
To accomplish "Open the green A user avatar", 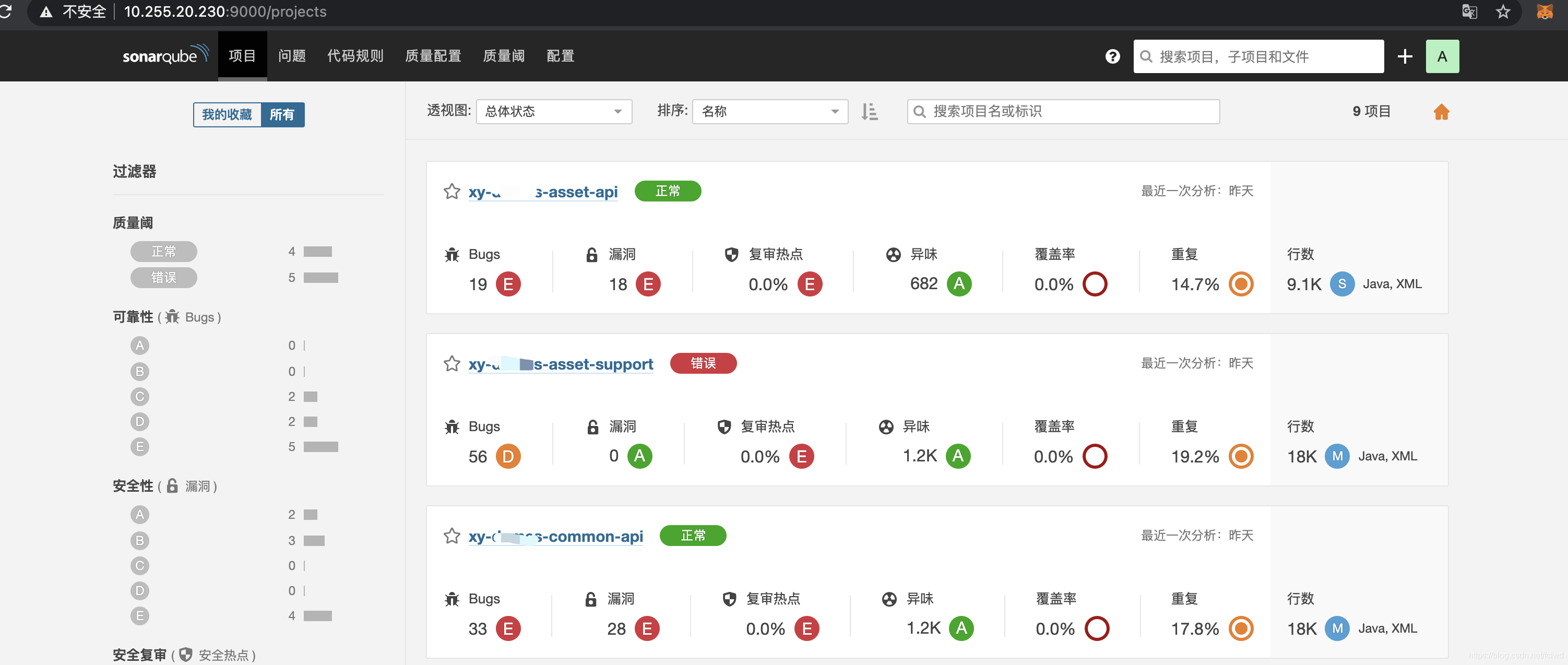I will tap(1442, 56).
